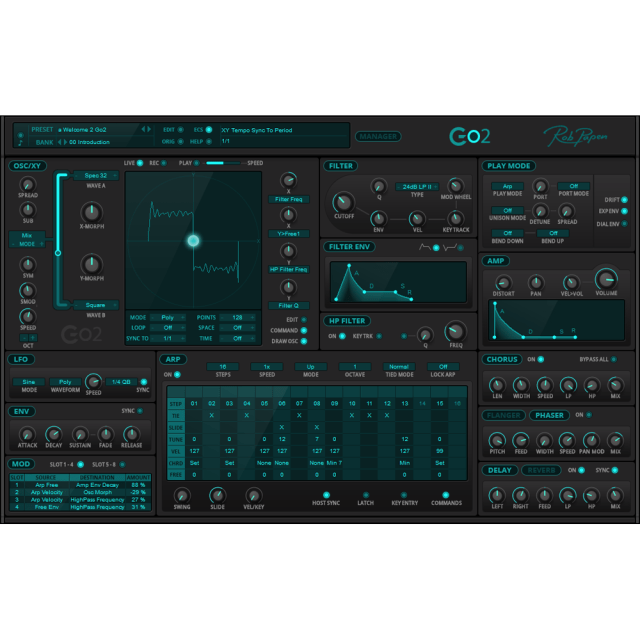
Task: Open WAVE A Spec 32 waveform selector
Action: [x=96, y=176]
